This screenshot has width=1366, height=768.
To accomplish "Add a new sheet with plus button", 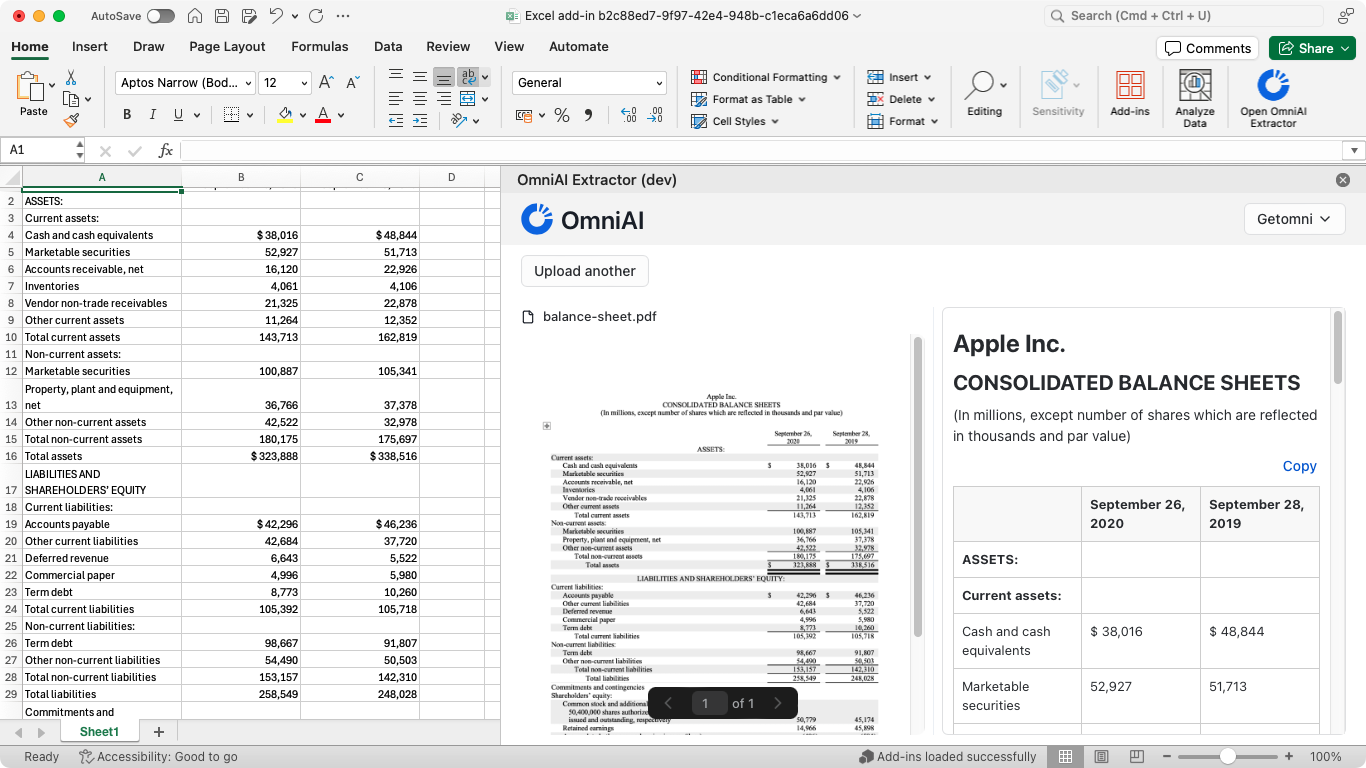I will tap(158, 732).
